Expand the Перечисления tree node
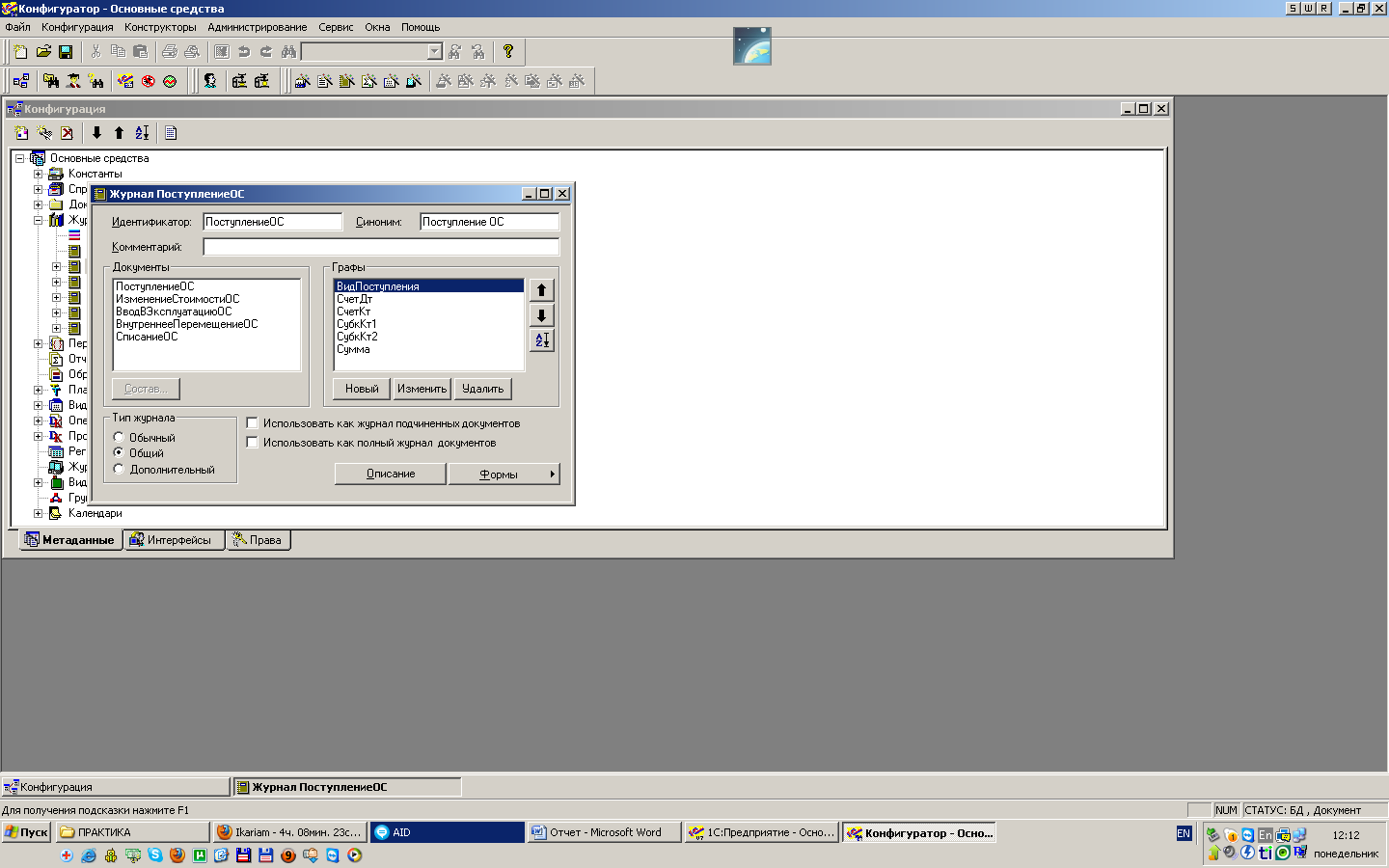The height and width of the screenshot is (868, 1389). click(x=38, y=343)
